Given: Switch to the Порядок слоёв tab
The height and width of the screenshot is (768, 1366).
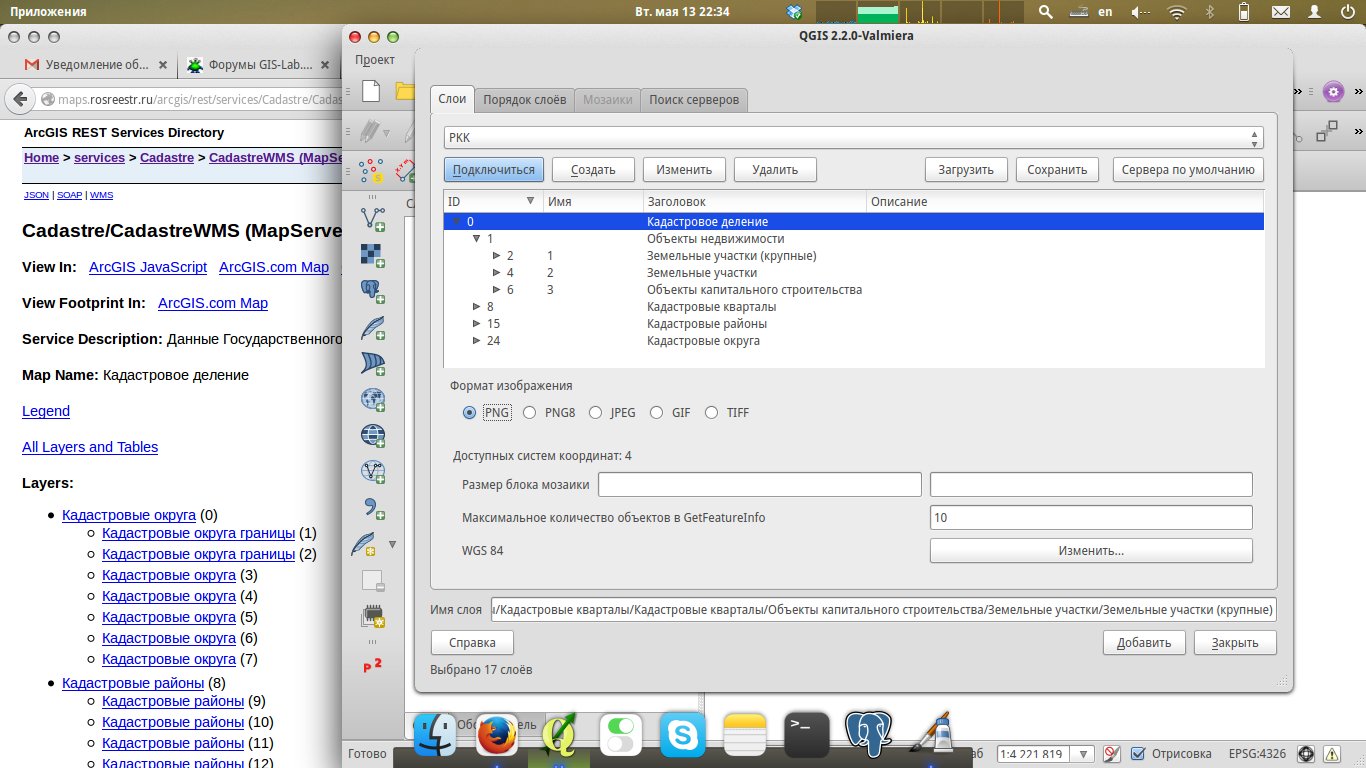Looking at the screenshot, I should [x=525, y=100].
